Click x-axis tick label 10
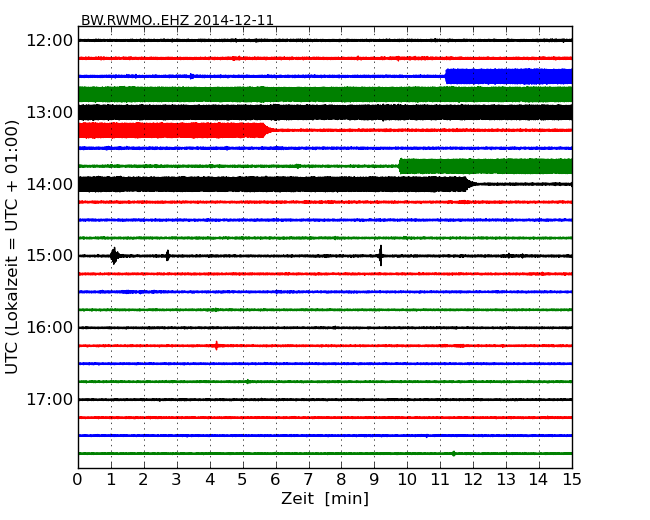The height and width of the screenshot is (520, 650). coord(407,480)
